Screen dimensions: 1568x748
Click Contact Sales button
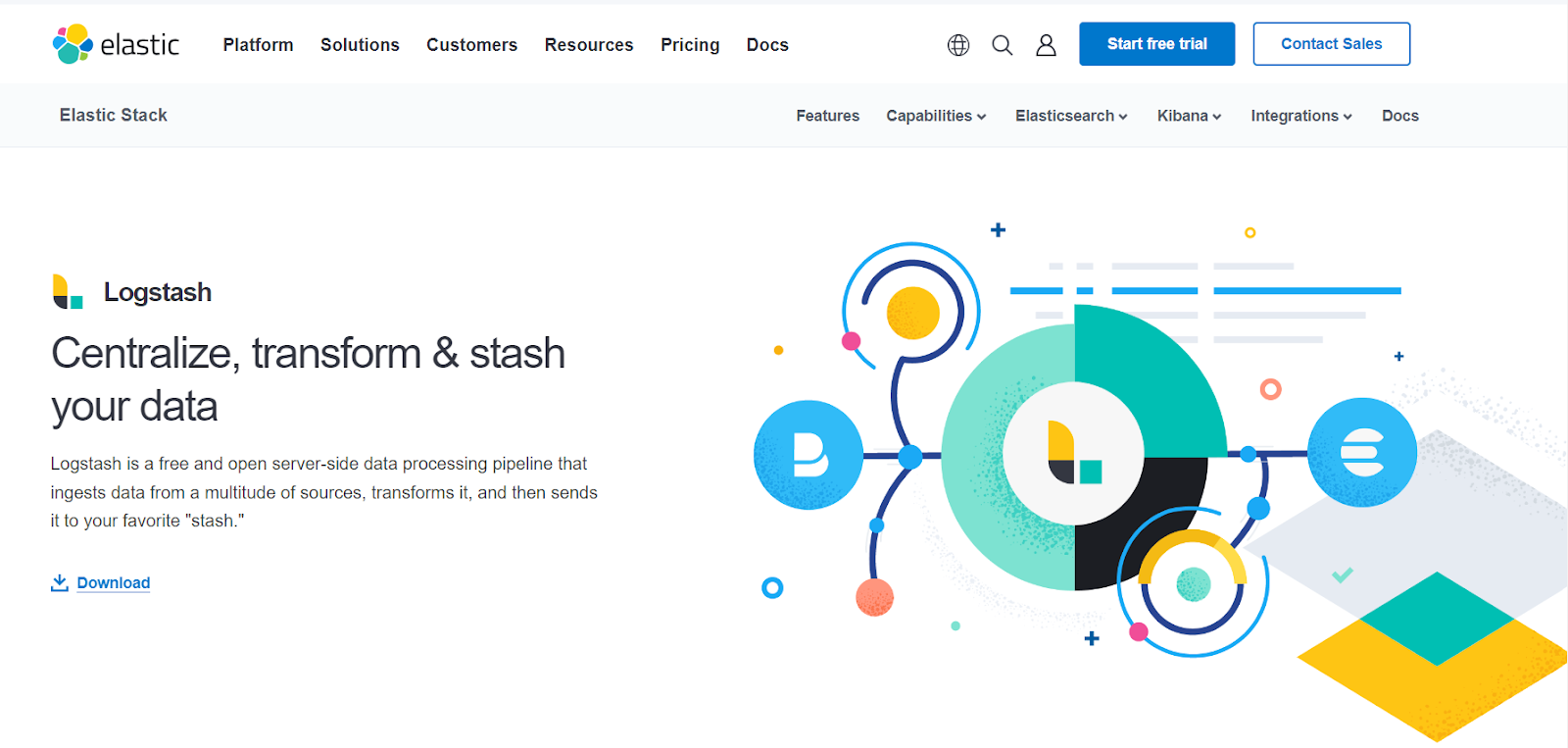pyautogui.click(x=1332, y=44)
